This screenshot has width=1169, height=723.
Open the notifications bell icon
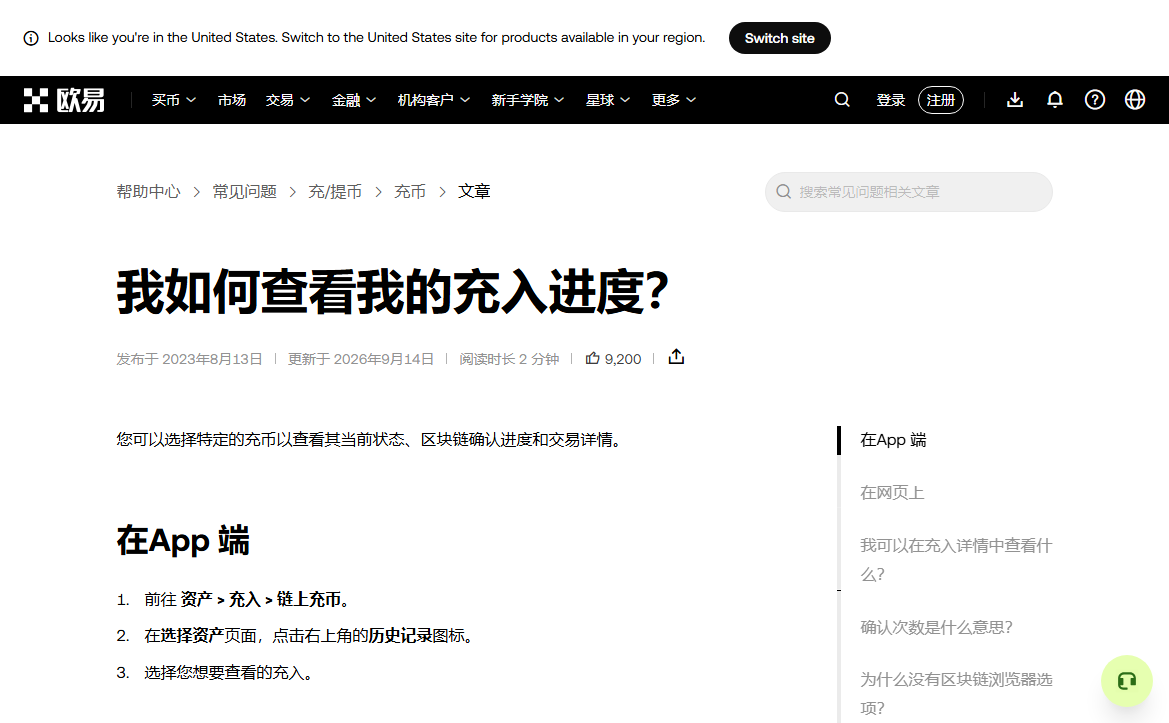[1055, 100]
